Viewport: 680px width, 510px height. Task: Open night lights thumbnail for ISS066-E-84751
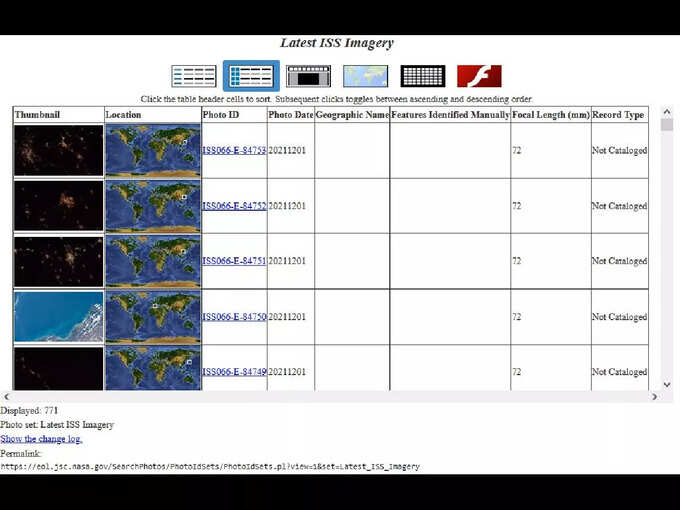[59, 261]
